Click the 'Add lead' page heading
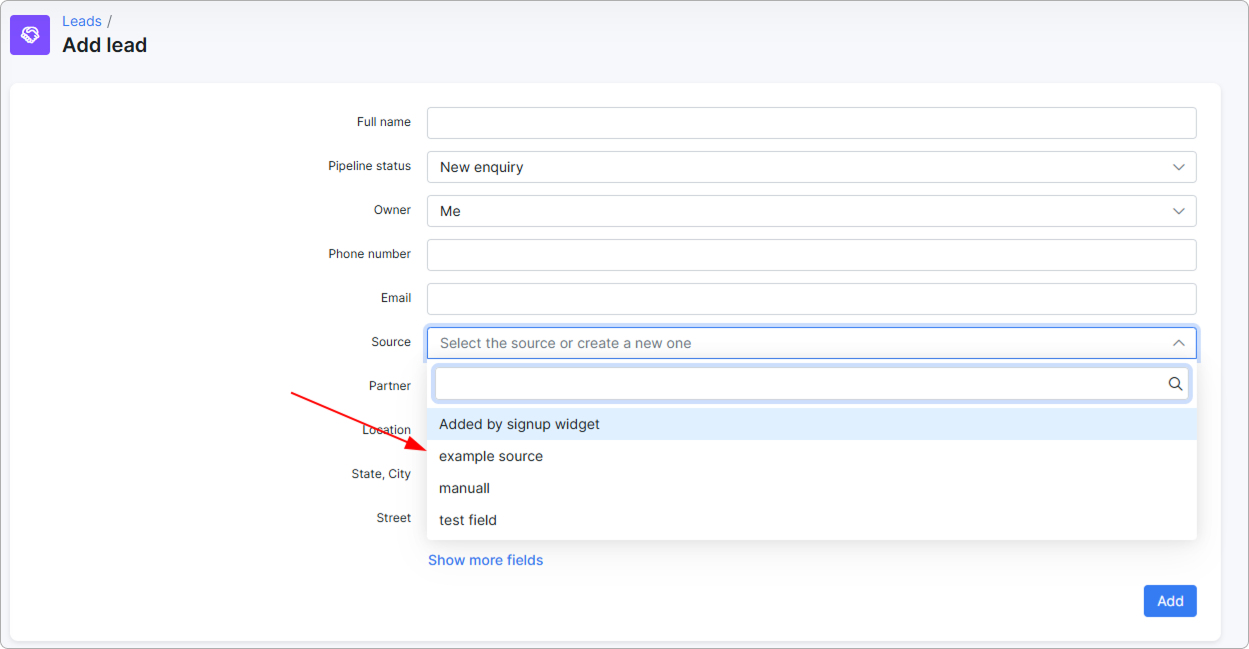Viewport: 1249px width, 649px height. pyautogui.click(x=104, y=45)
